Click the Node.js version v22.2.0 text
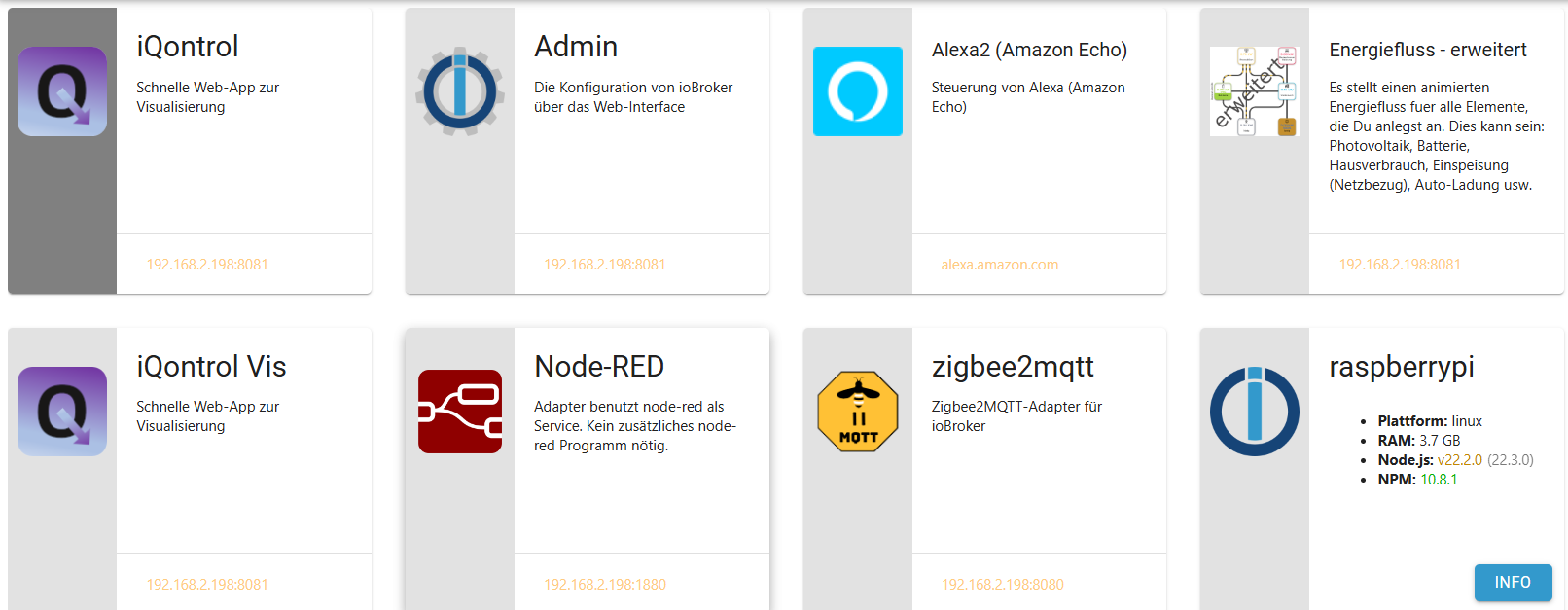Screen dimensions: 1568x610 point(1459,460)
